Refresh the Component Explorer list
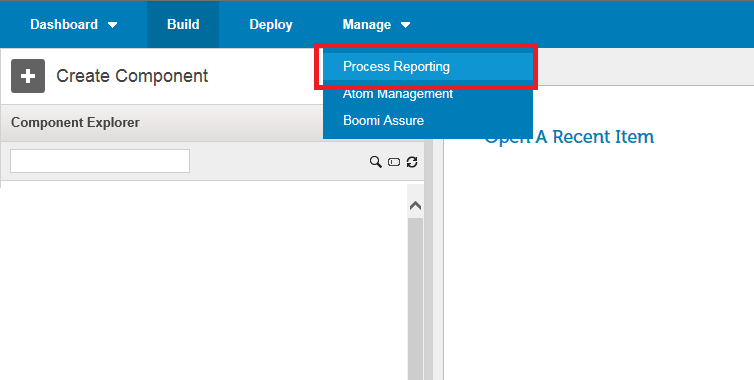This screenshot has height=380, width=754. coord(412,162)
